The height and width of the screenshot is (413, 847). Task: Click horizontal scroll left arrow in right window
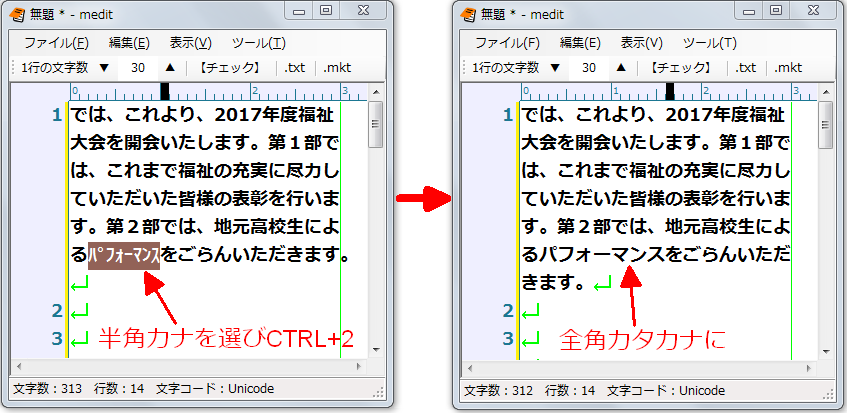coord(470,368)
